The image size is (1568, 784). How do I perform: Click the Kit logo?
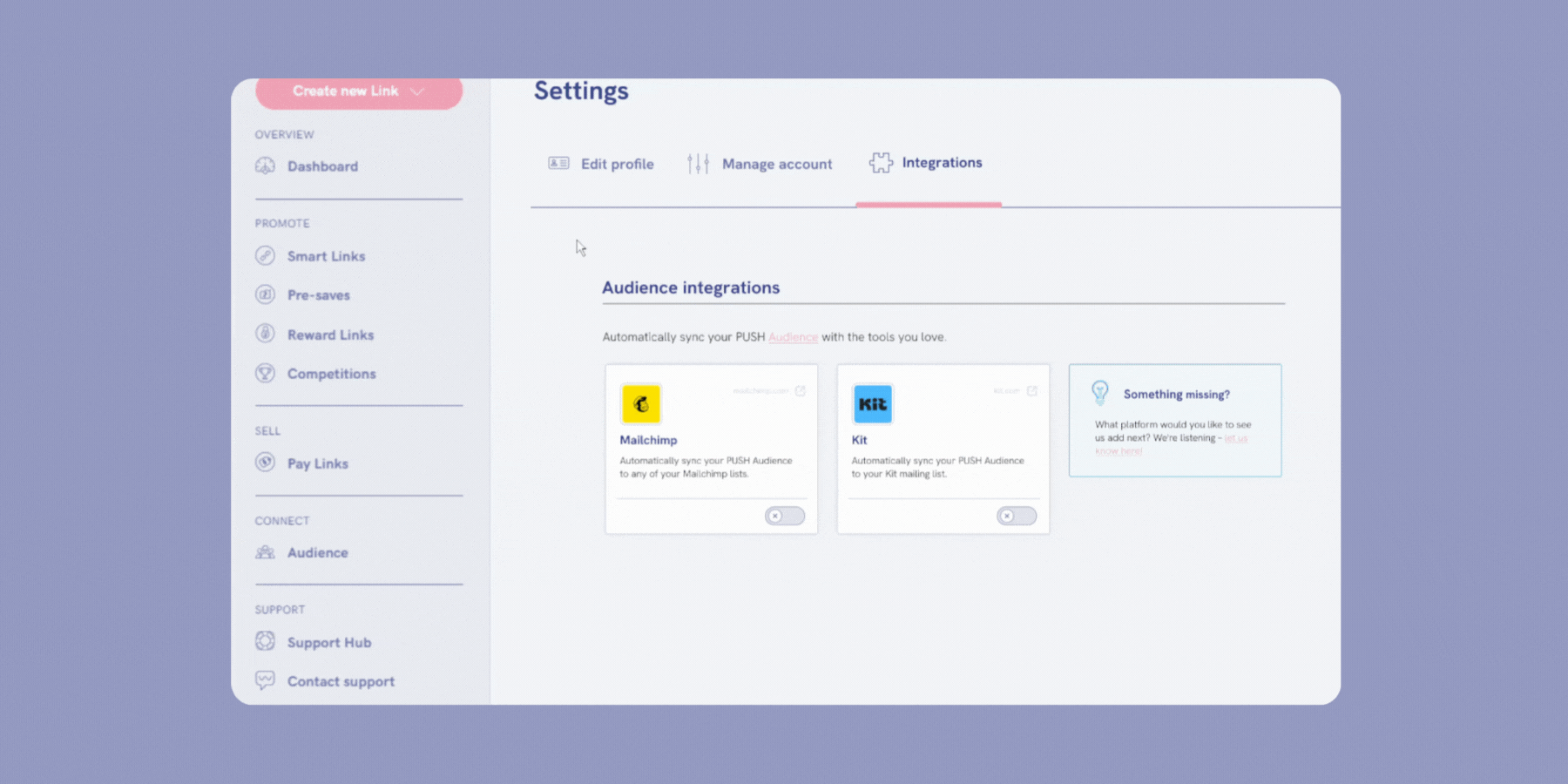873,404
